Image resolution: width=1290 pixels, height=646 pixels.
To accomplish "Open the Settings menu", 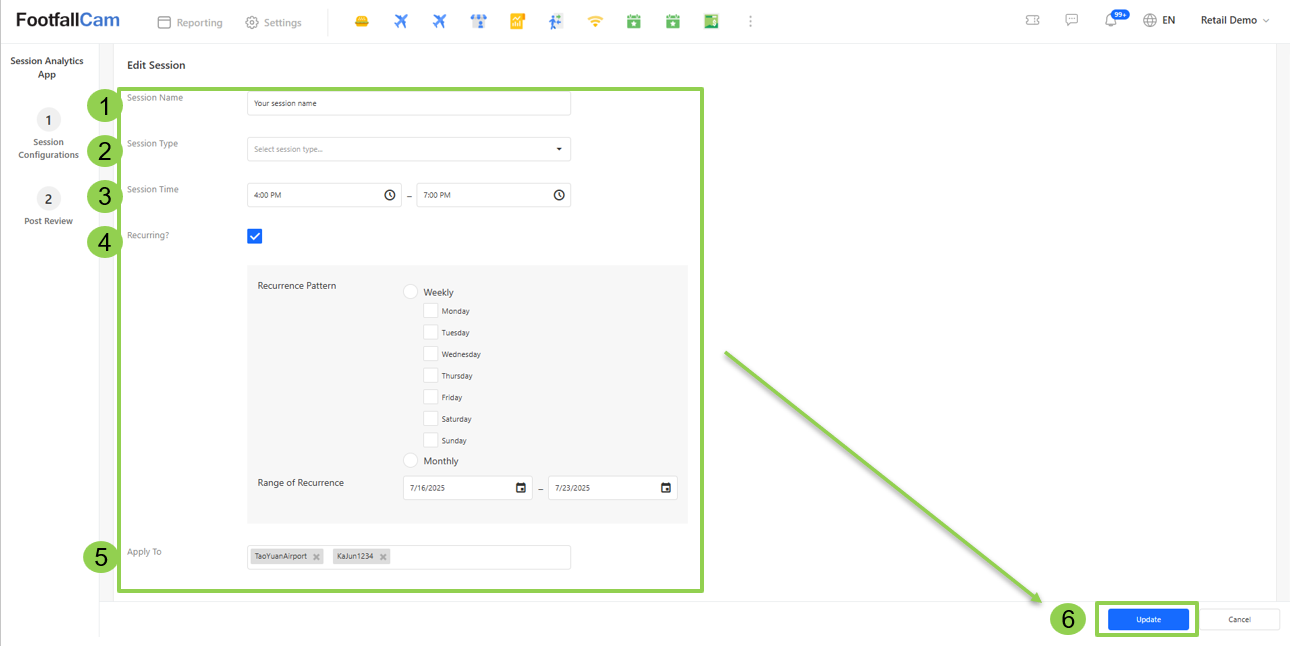I will coord(273,22).
